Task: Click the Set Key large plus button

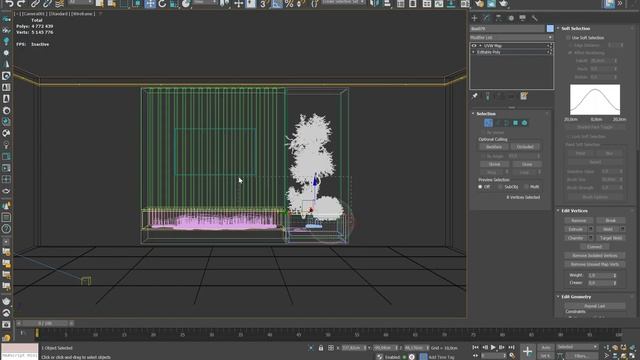Action: pyautogui.click(x=527, y=351)
